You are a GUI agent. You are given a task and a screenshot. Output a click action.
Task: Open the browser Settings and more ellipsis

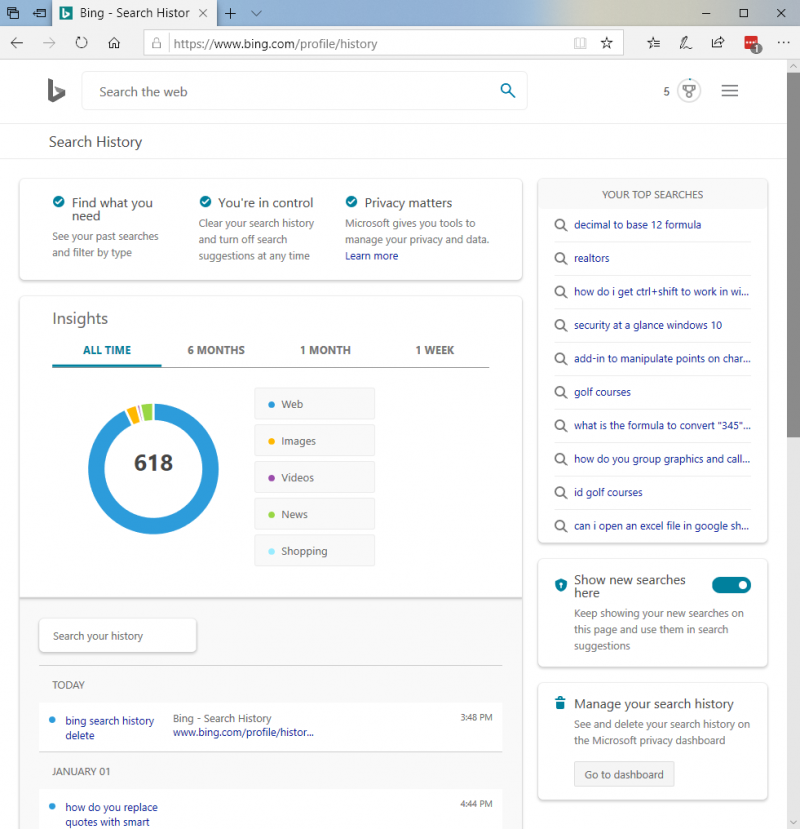coord(784,43)
